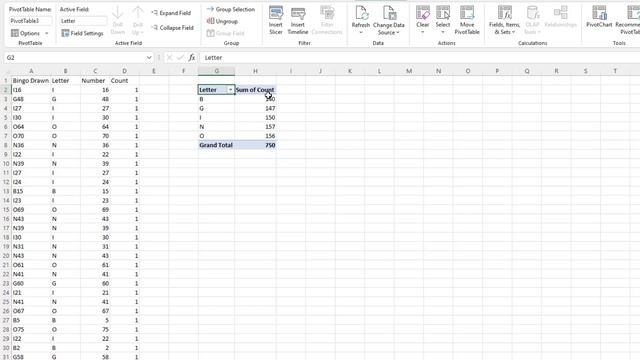The image size is (640, 360).
Task: Open the PivotTable Options dropdown arrow
Action: pos(47,33)
